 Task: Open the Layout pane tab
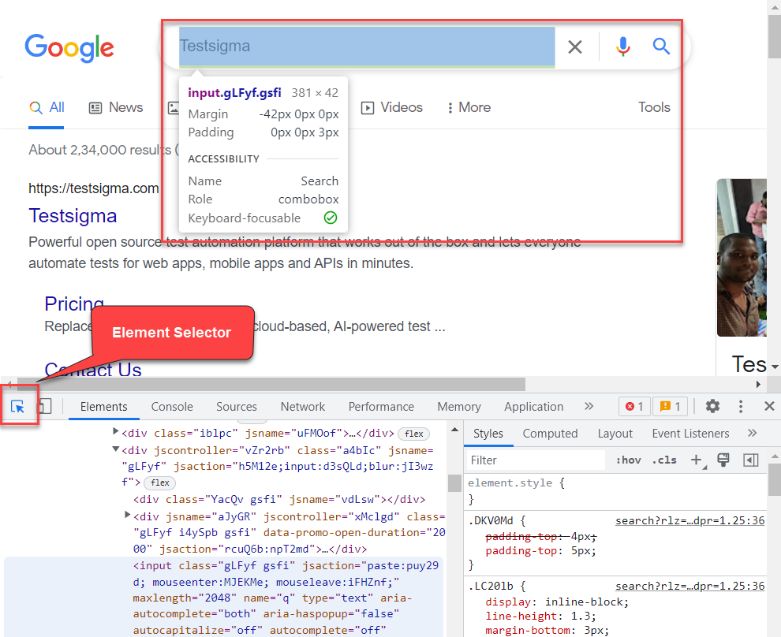click(615, 434)
